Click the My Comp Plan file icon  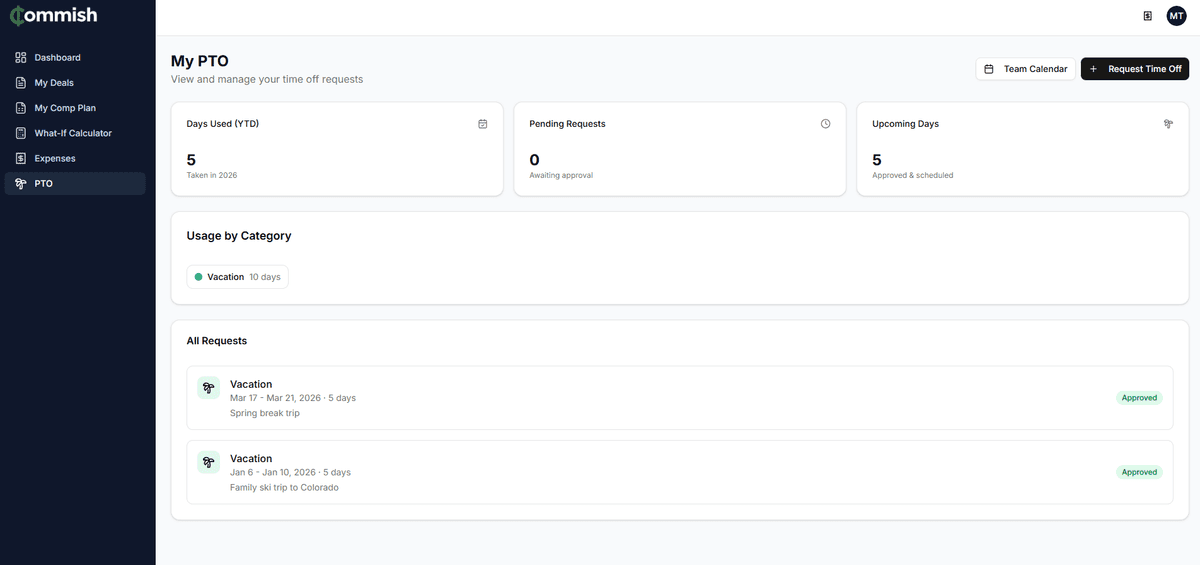[x=21, y=108]
